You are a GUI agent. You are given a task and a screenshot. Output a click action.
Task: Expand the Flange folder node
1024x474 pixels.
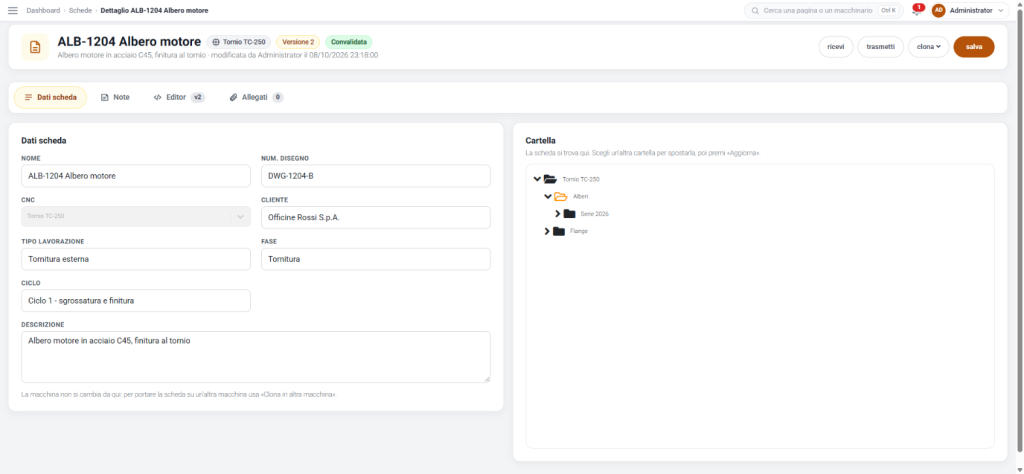click(x=547, y=231)
